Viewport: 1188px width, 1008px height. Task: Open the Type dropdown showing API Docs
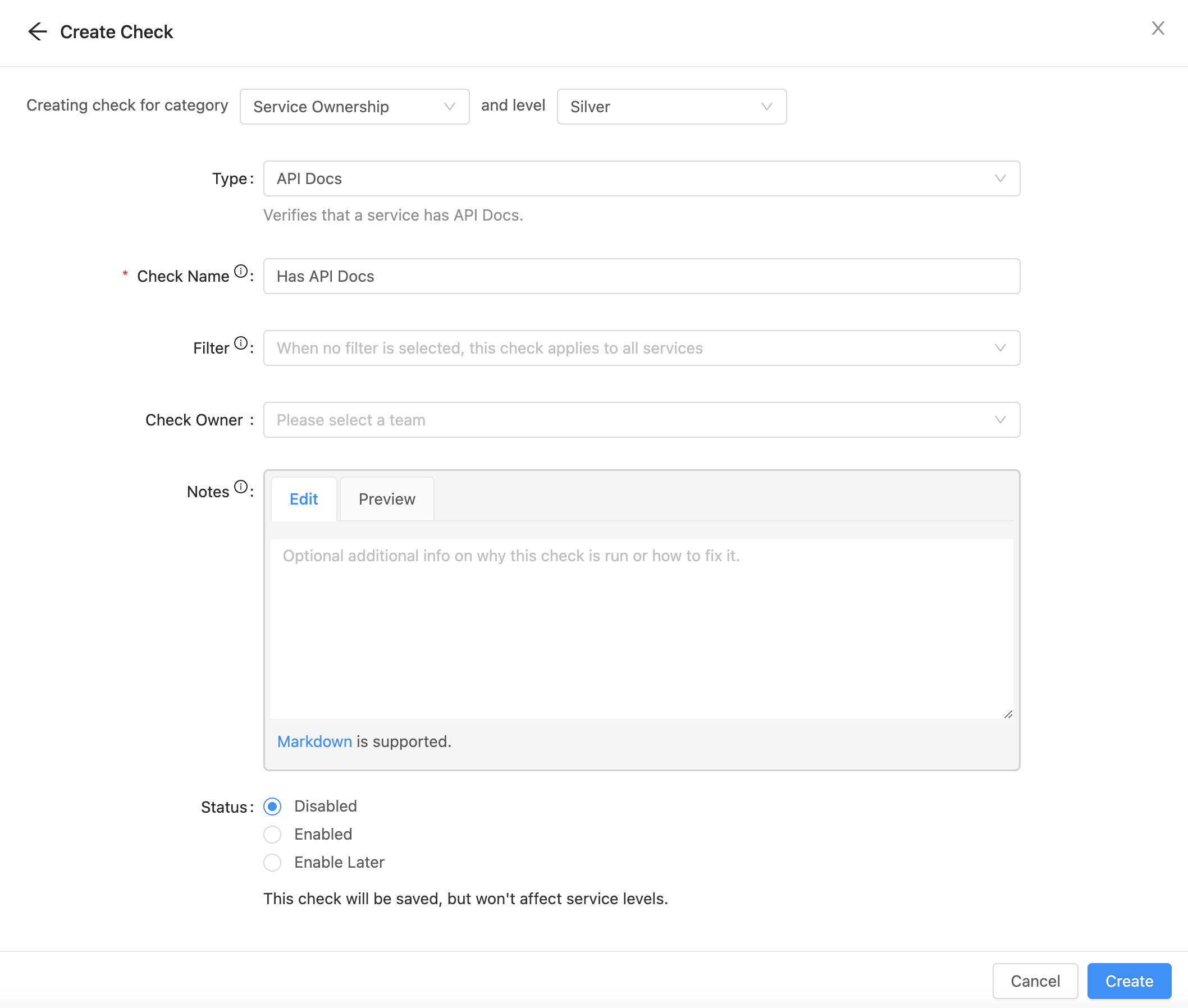(x=642, y=179)
